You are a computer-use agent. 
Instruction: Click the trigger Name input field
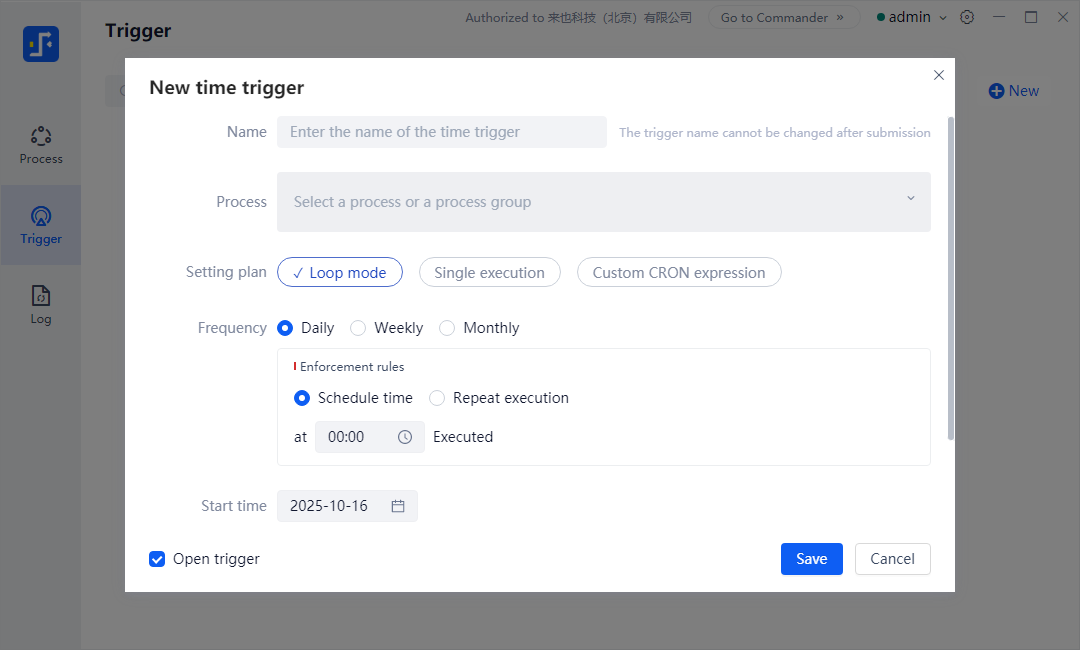click(441, 132)
